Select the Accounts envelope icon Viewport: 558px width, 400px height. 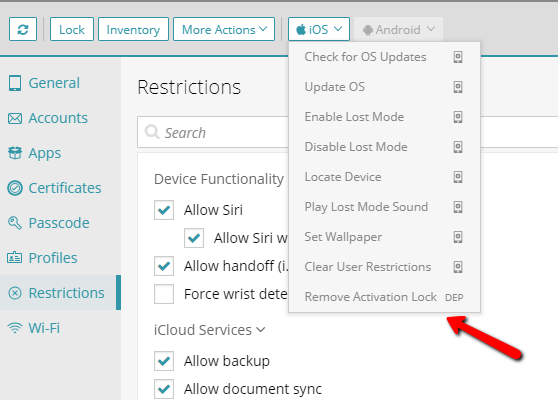[x=15, y=118]
